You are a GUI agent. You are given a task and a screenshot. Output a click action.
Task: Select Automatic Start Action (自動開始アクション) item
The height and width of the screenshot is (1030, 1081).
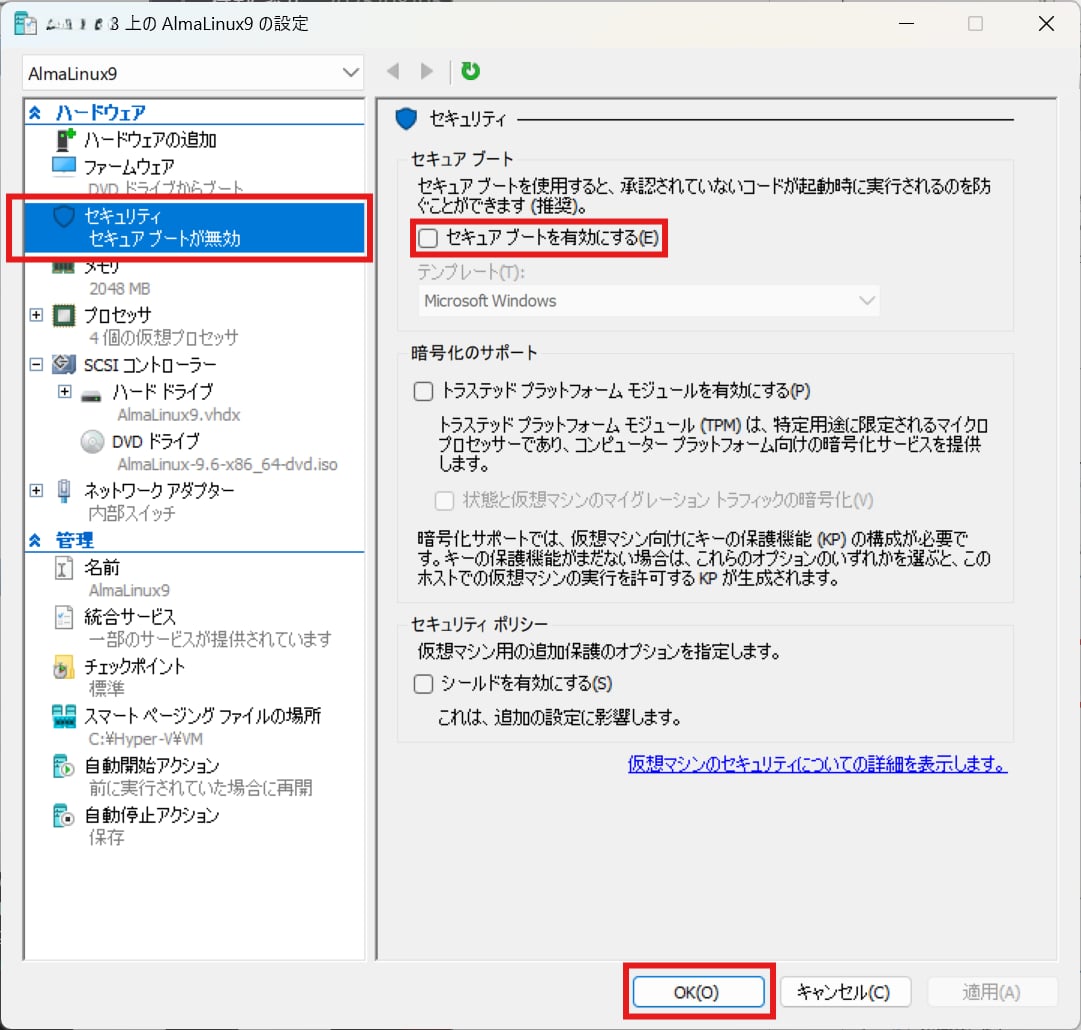[151, 766]
